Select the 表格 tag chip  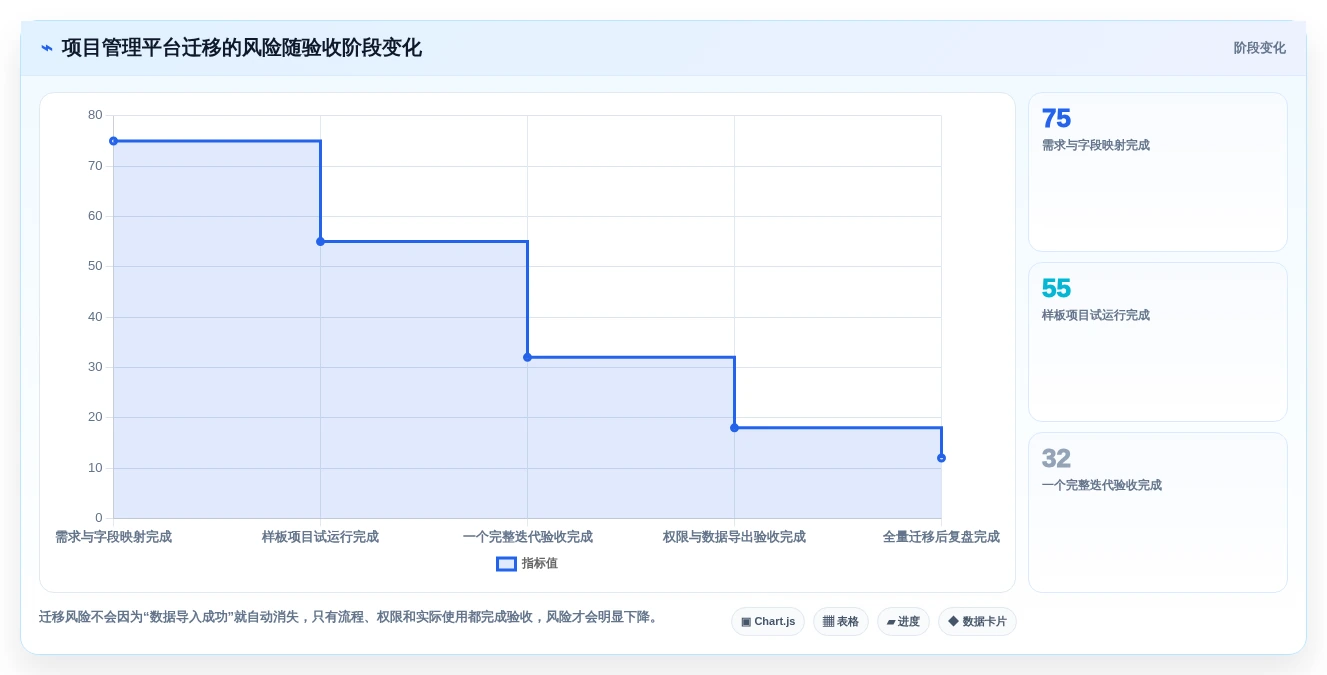841,622
